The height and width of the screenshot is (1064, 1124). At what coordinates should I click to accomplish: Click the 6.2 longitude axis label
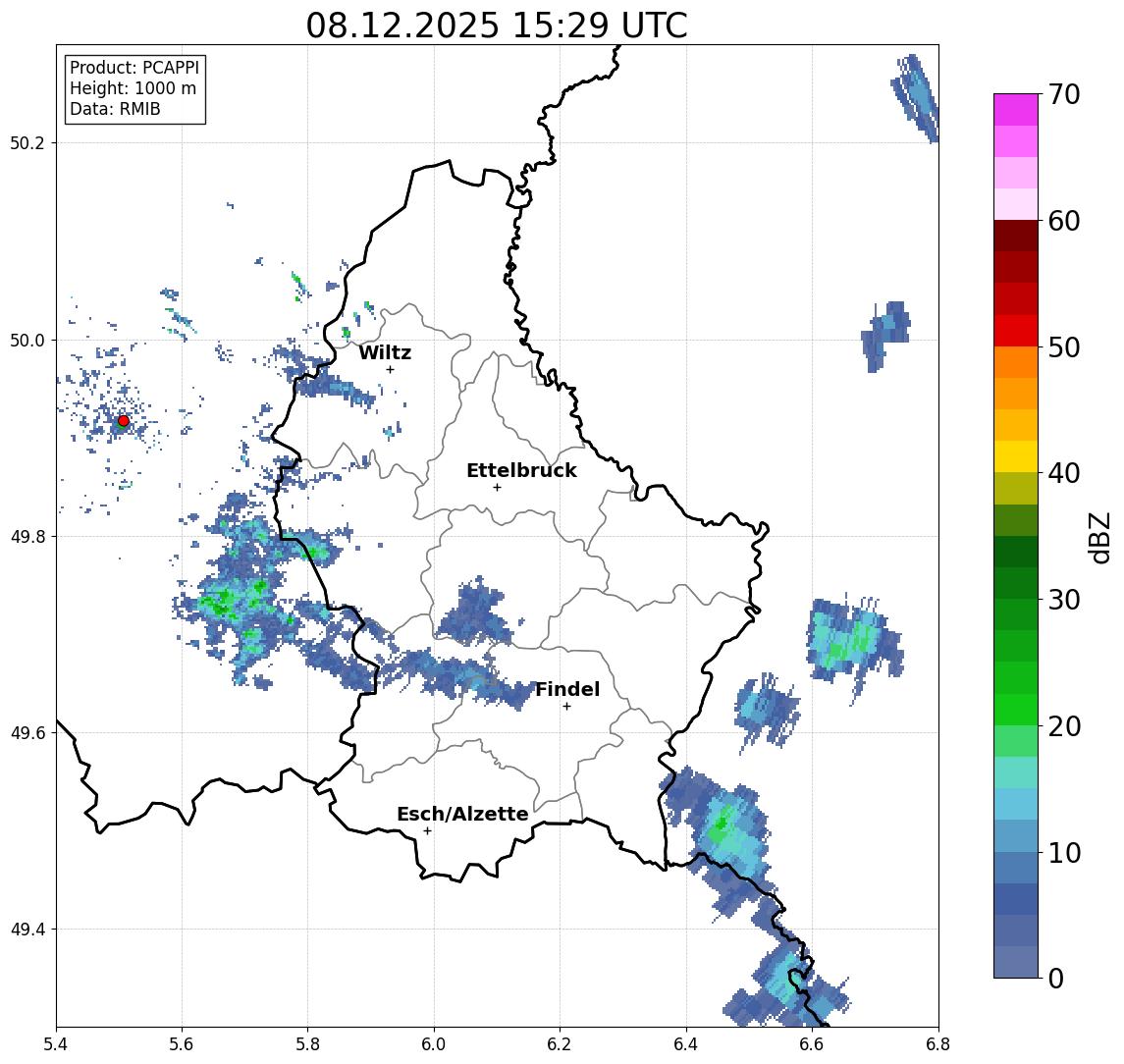pos(560,1044)
